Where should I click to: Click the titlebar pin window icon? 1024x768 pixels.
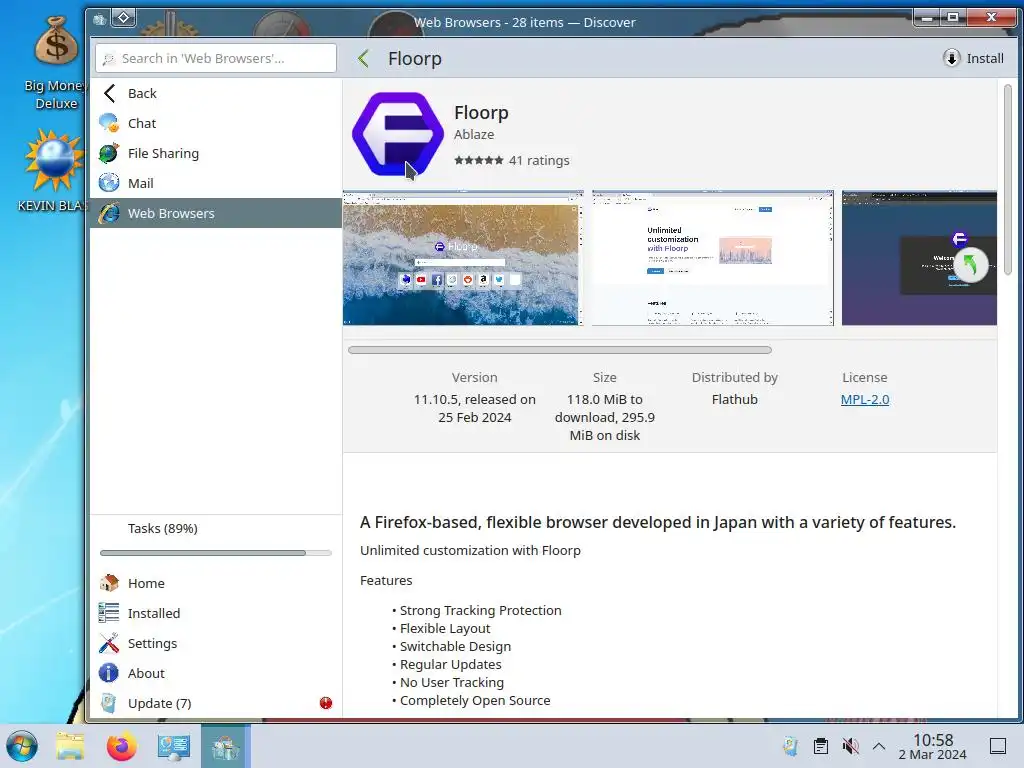(x=123, y=18)
